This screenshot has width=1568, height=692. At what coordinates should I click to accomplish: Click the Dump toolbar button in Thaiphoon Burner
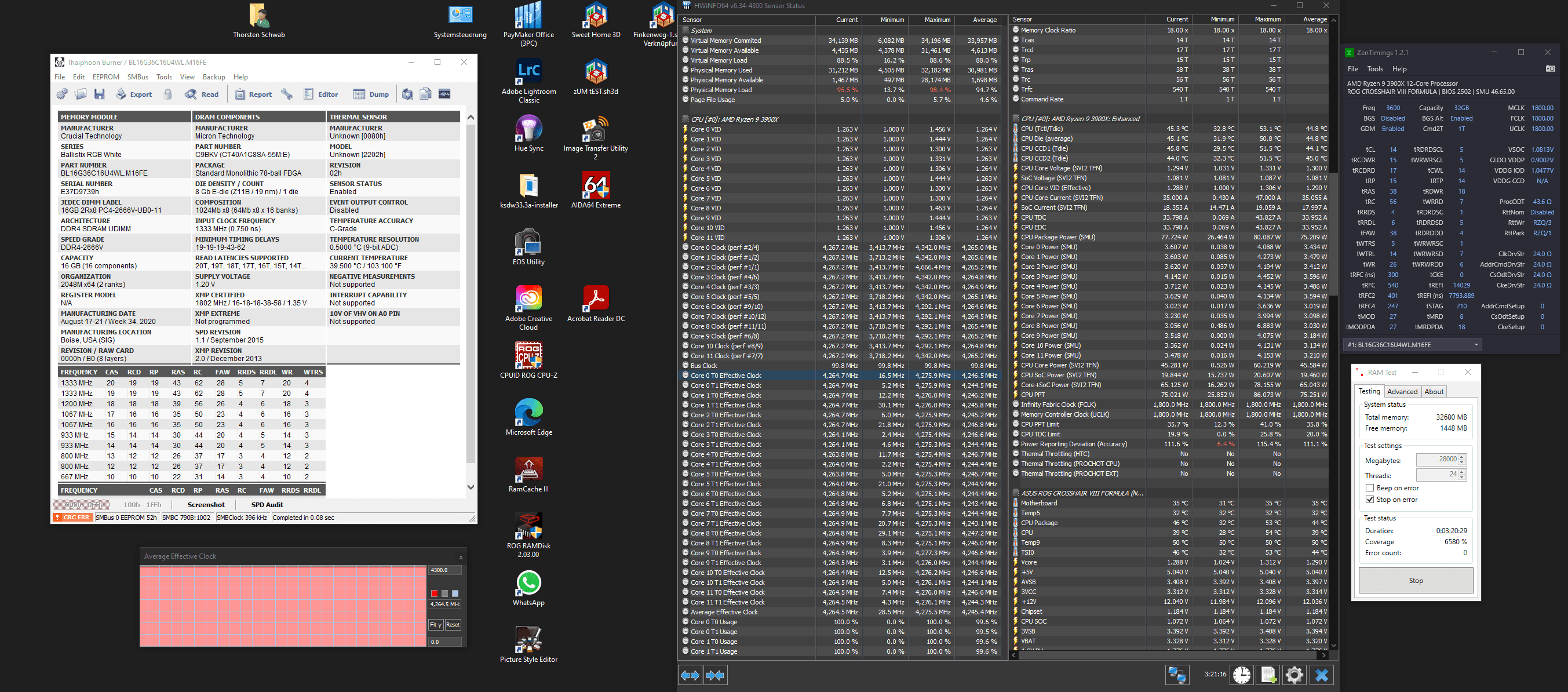[x=371, y=94]
